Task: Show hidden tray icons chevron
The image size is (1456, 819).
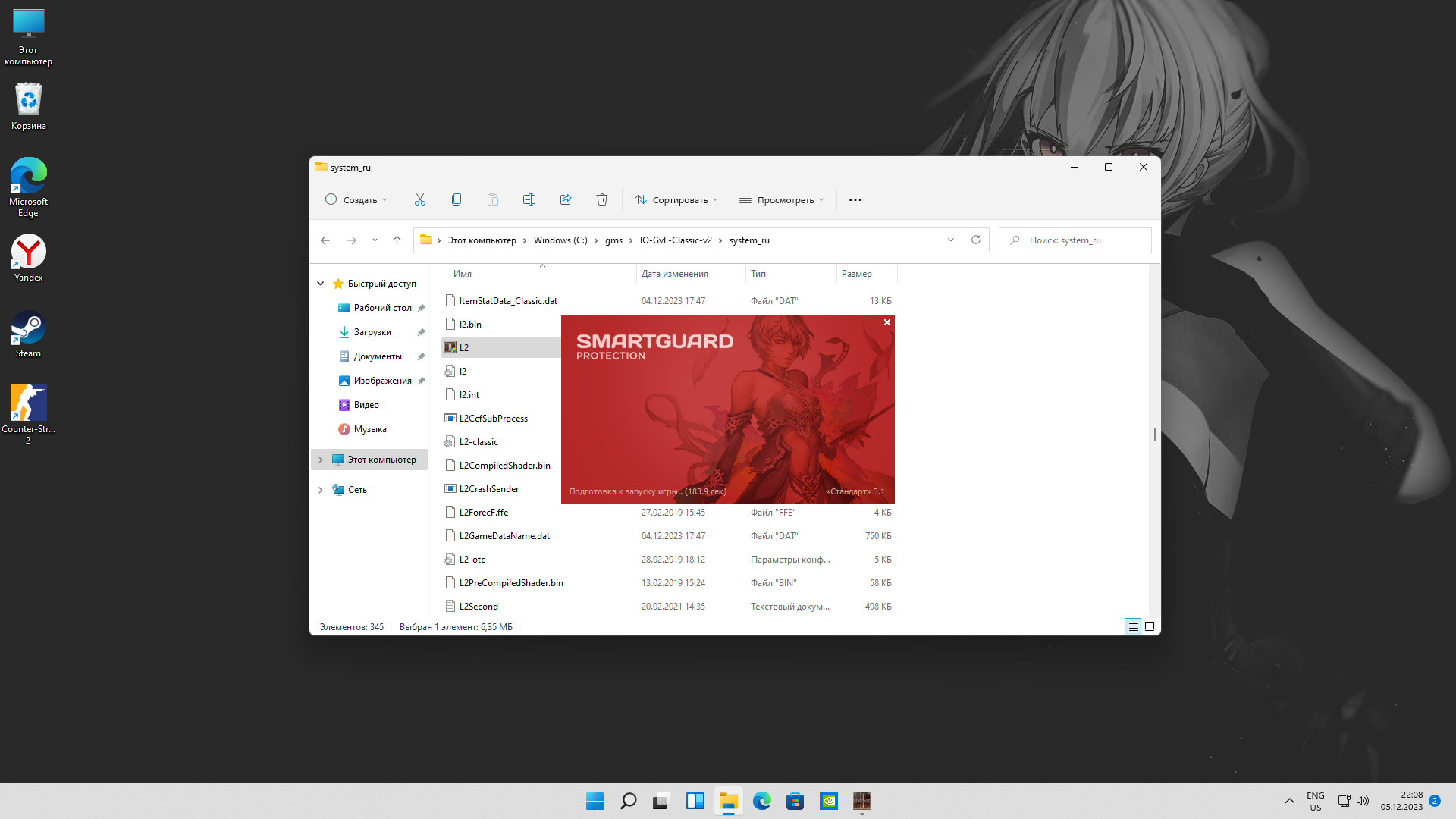Action: coord(1290,801)
